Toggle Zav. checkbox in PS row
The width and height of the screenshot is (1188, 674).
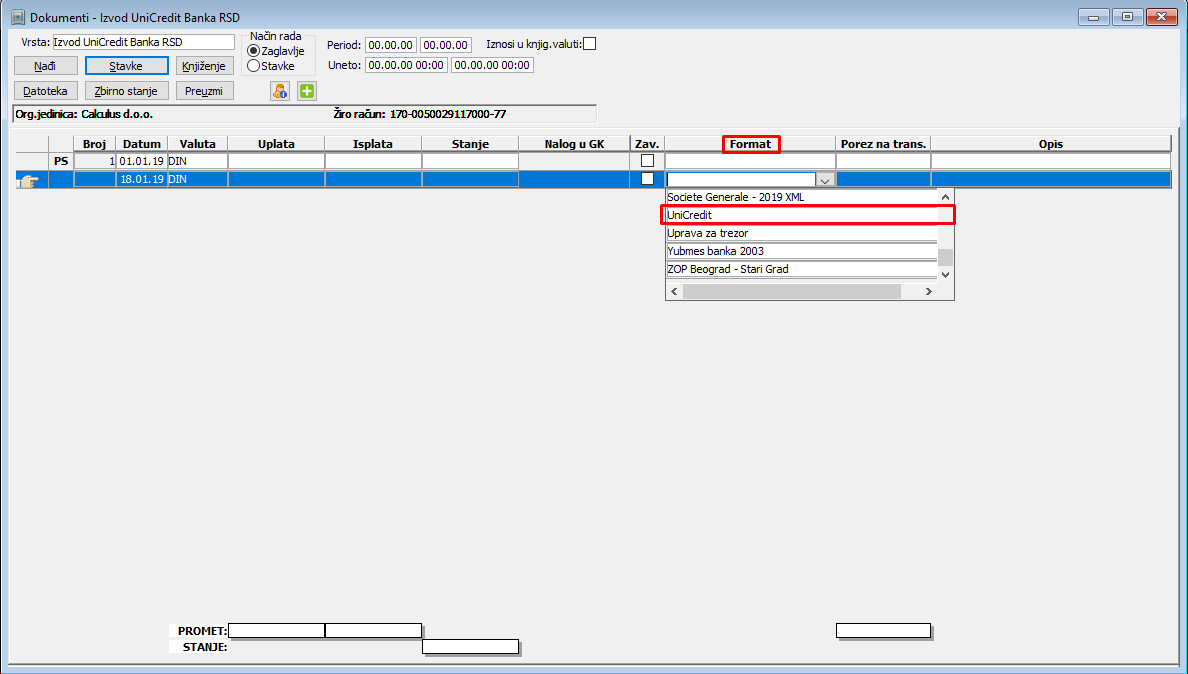coord(647,161)
